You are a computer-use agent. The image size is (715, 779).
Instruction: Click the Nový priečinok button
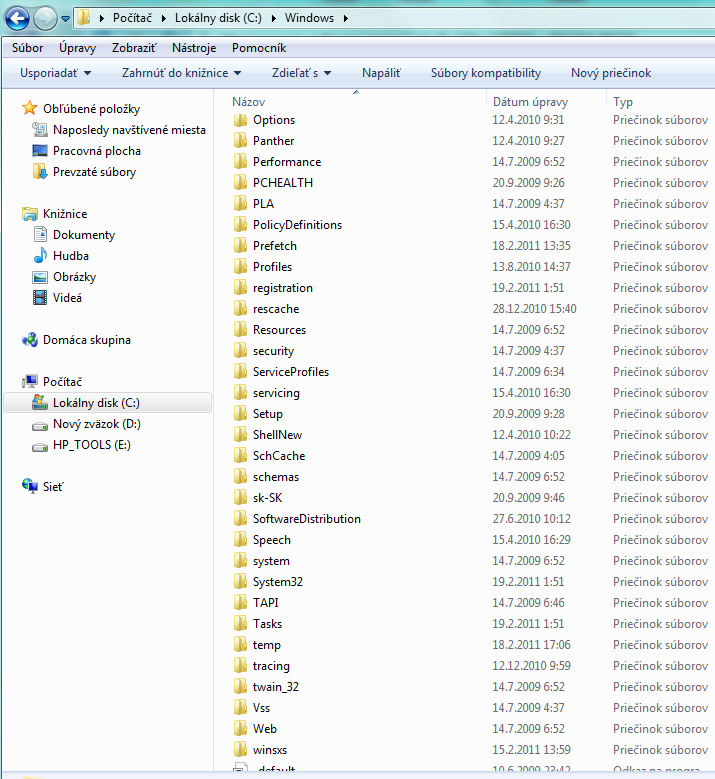point(610,73)
